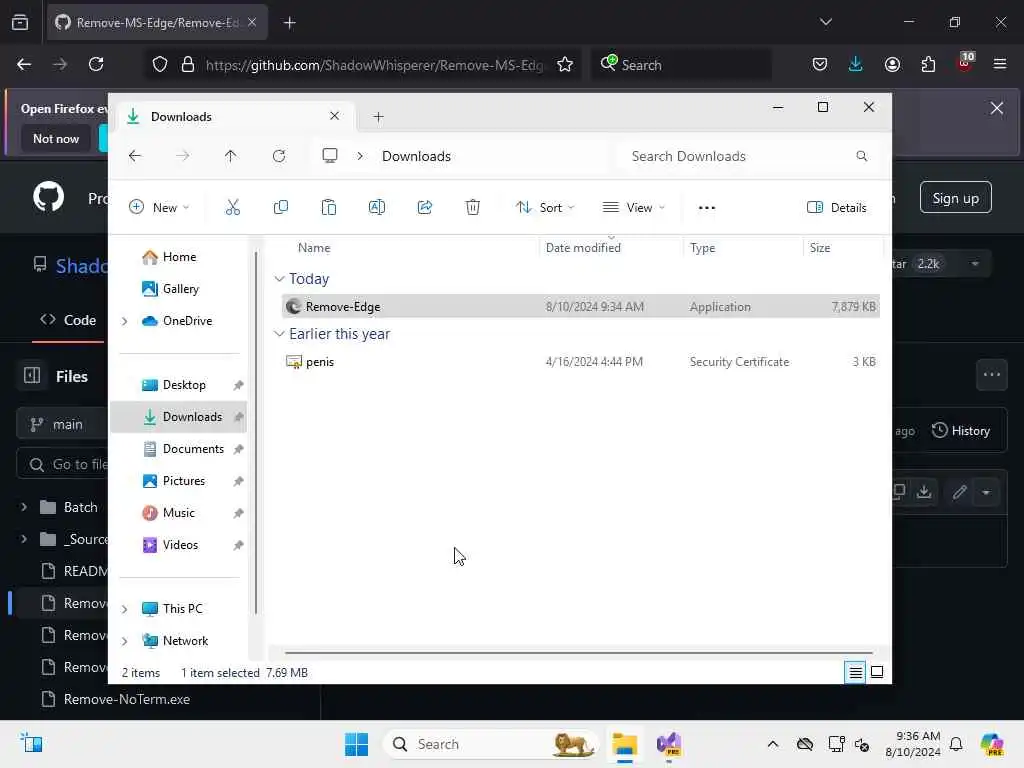Open Windows Start menu

356,744
